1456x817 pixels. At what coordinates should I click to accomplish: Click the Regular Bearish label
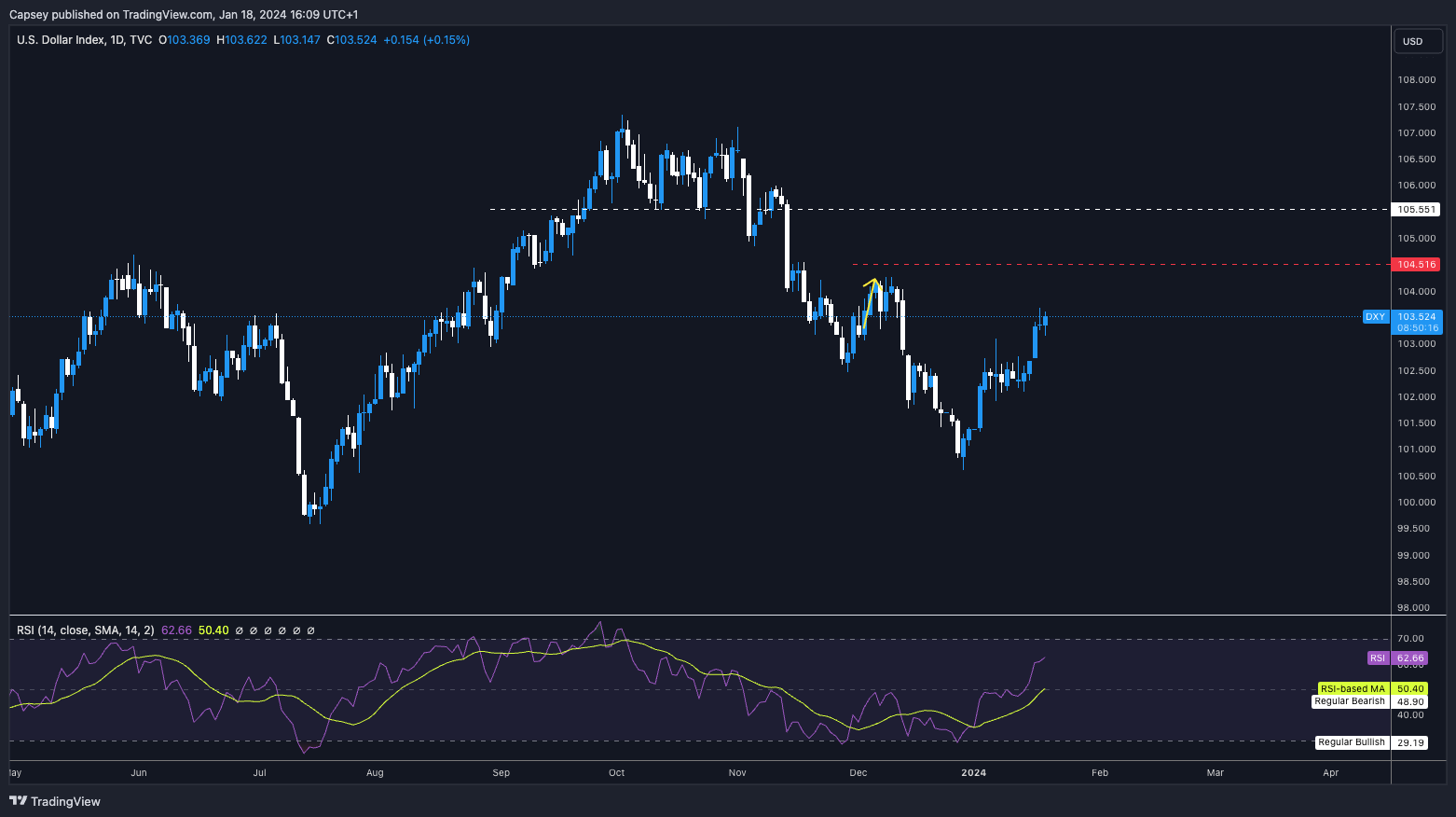1349,701
